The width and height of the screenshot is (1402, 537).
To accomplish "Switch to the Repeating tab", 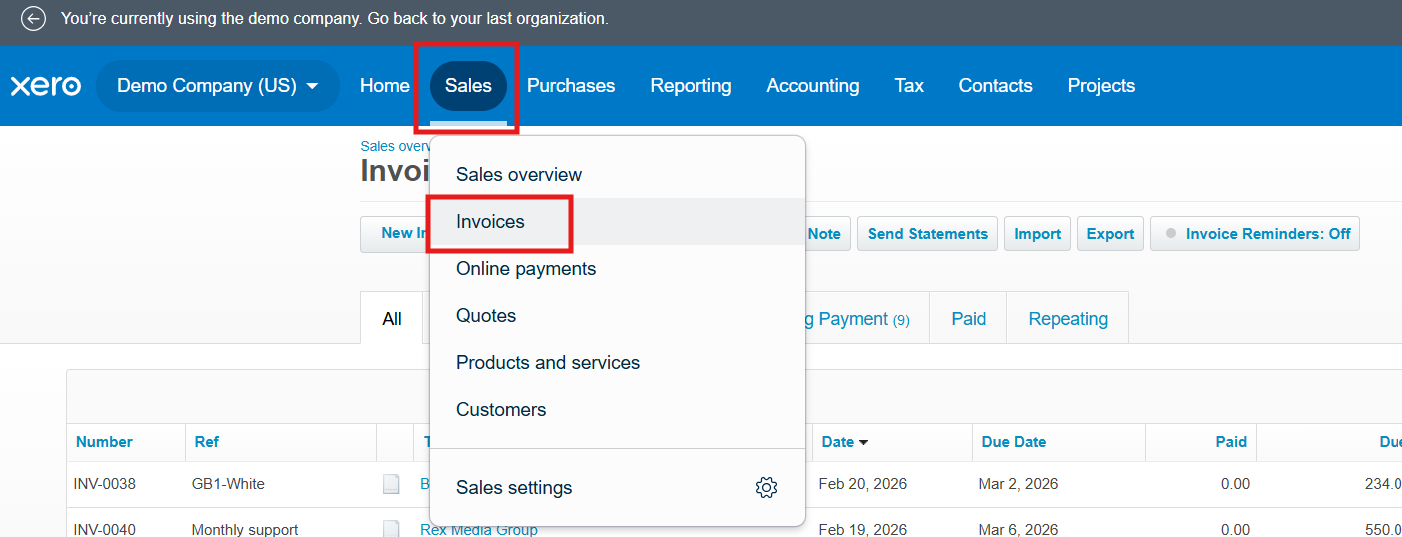I will click(1068, 318).
